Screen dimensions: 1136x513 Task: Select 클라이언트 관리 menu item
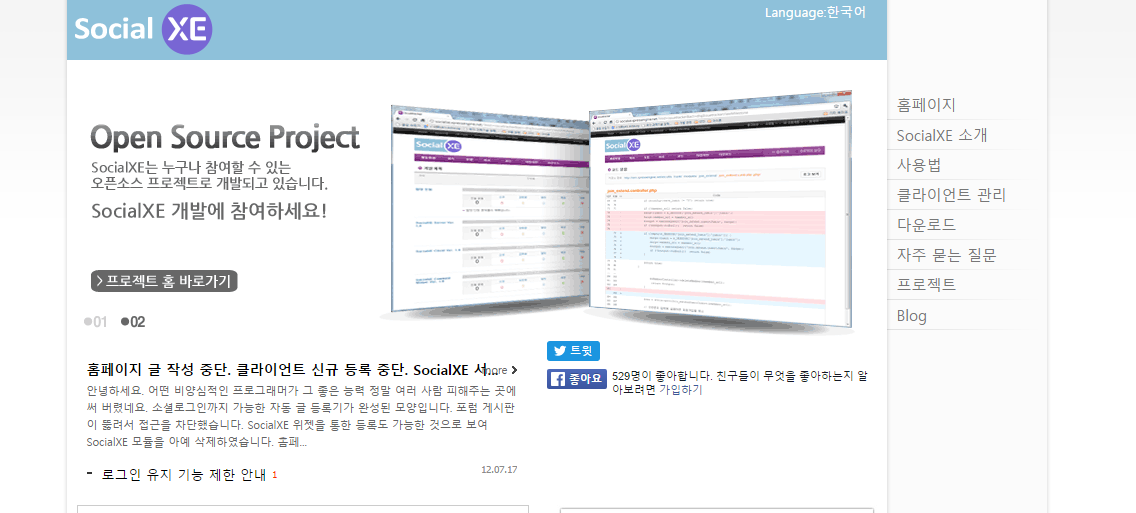[951, 195]
